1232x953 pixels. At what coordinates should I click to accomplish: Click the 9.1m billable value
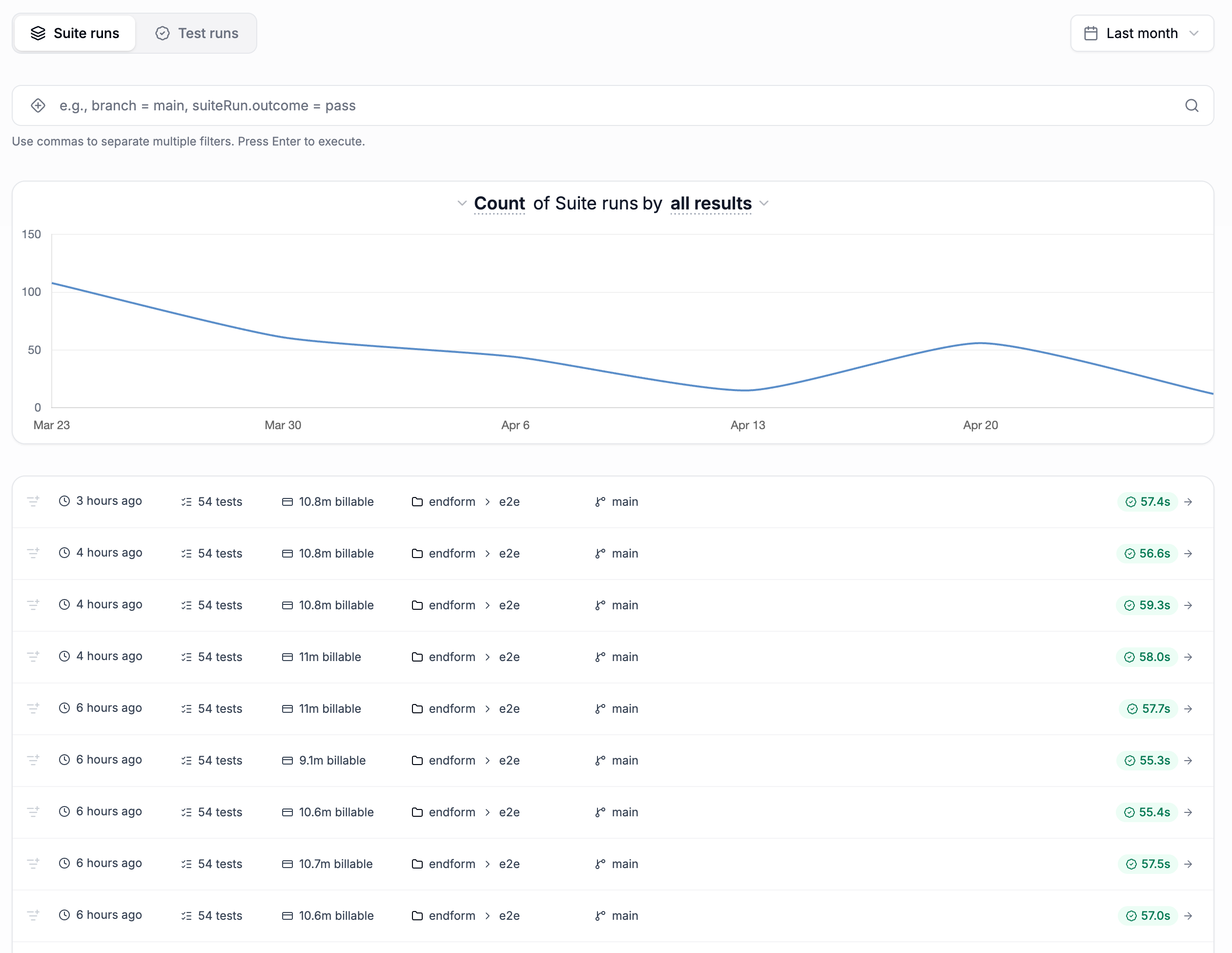[x=332, y=760]
